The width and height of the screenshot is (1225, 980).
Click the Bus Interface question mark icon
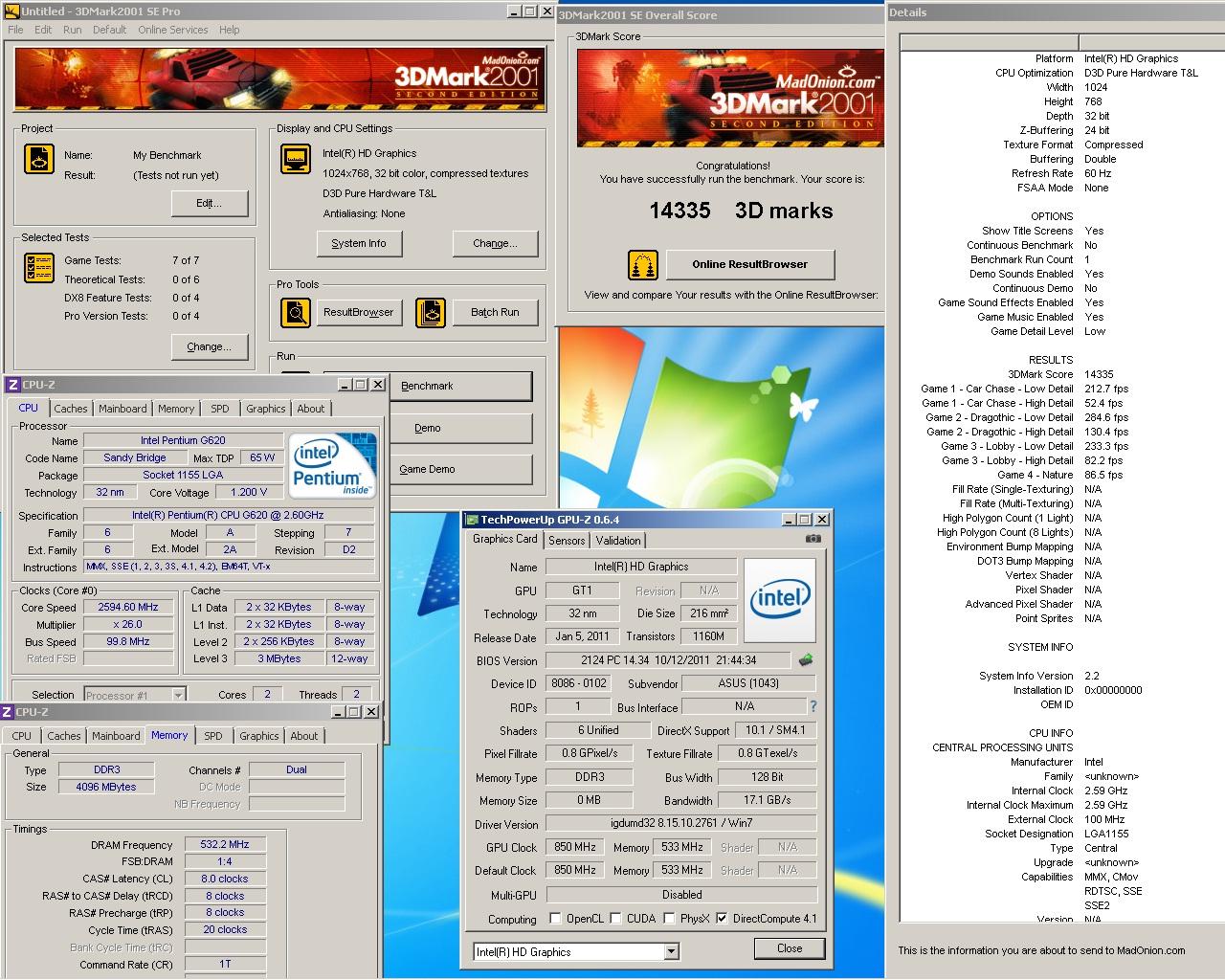(813, 706)
